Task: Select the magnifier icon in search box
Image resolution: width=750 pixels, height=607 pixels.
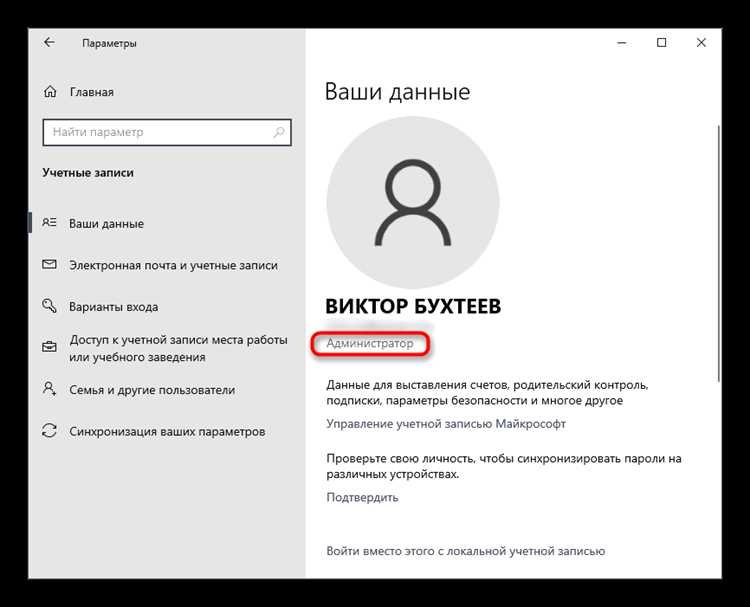Action: click(x=278, y=132)
